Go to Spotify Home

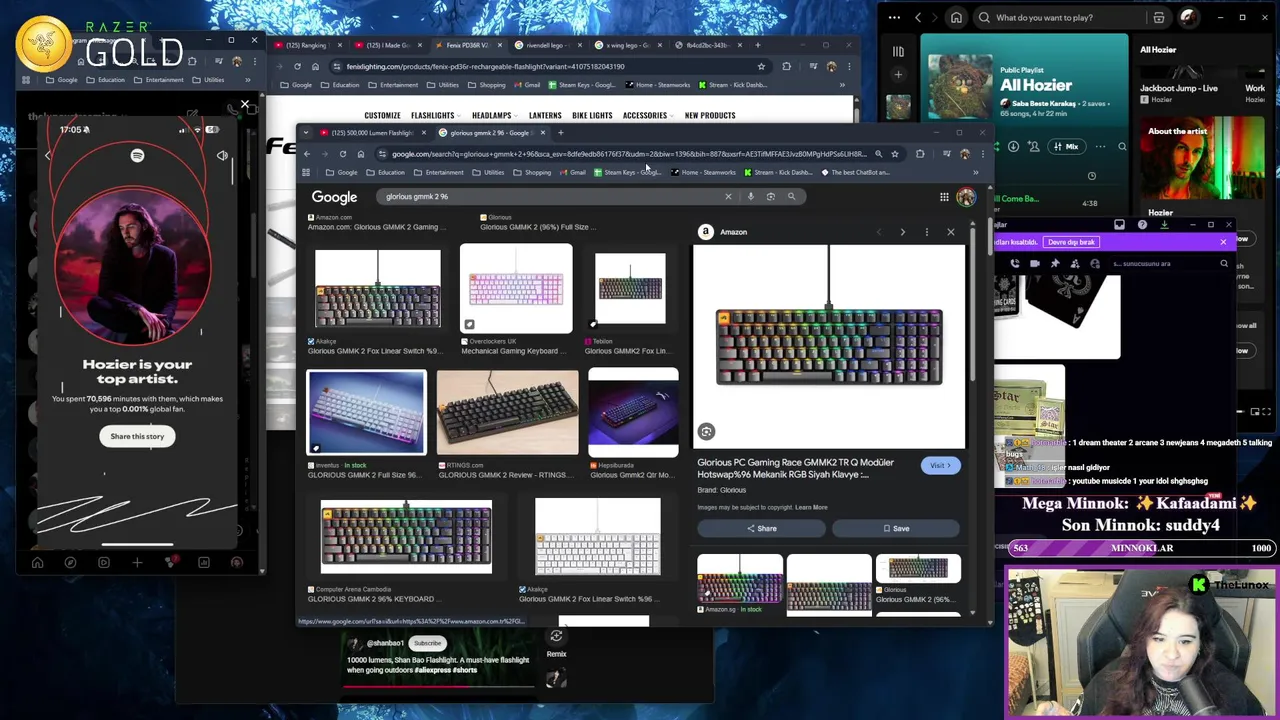[x=956, y=17]
